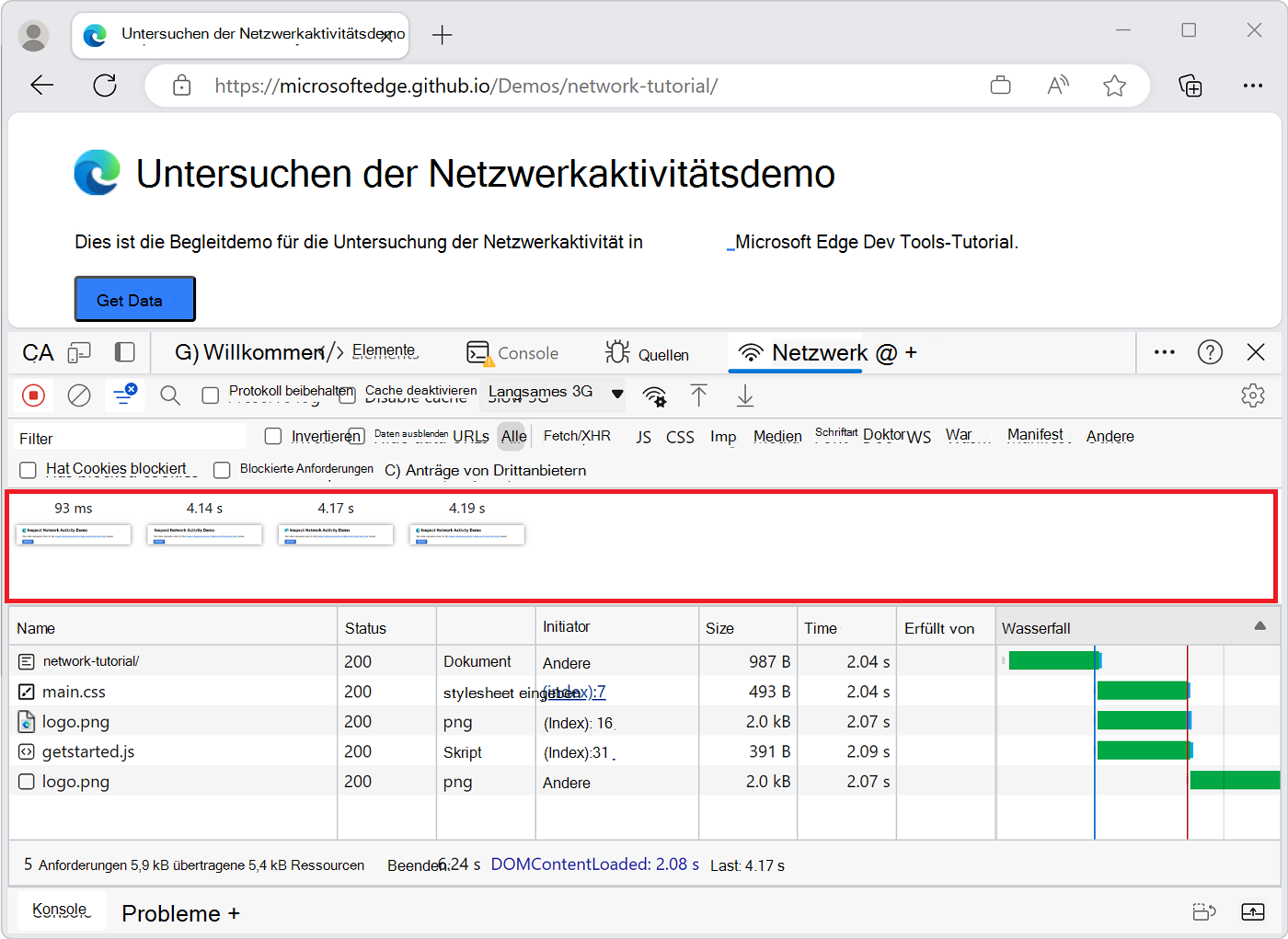Tick the Hat Cookies blockiert checkbox

(x=29, y=470)
